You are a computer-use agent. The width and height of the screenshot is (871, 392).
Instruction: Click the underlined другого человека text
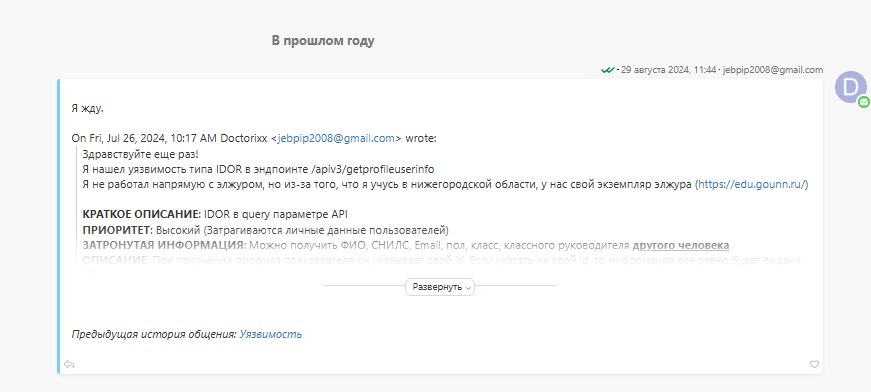(x=680, y=245)
